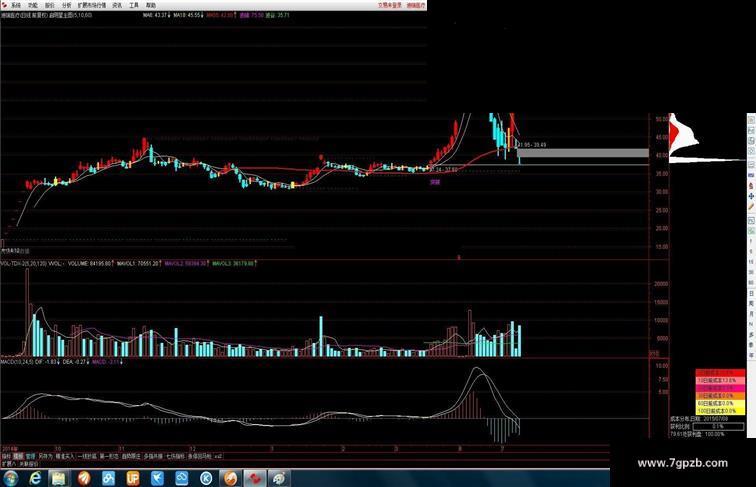The width and height of the screenshot is (756, 487).
Task: Open the 资讯 menu
Action: (117, 5)
